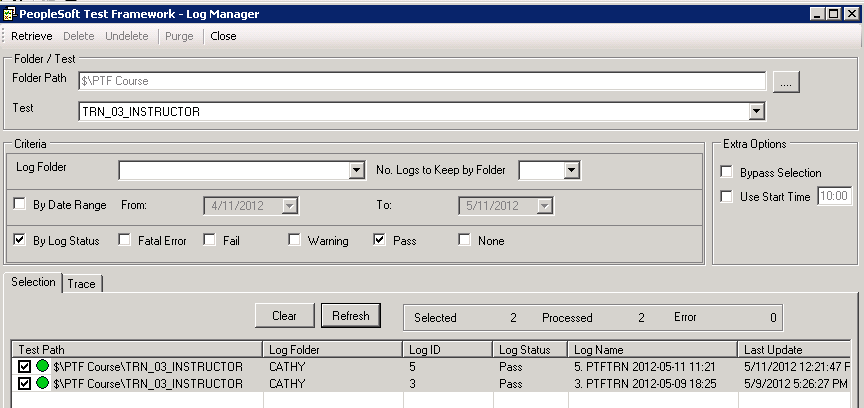This screenshot has width=864, height=408.
Task: Expand the Test dropdown showing TRN_03_INSTRUCTOR
Action: pos(757,111)
